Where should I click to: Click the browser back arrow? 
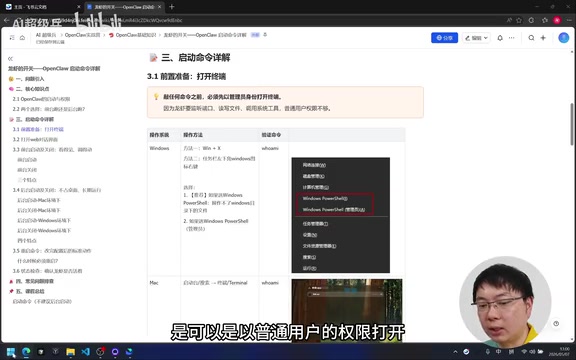point(6,20)
